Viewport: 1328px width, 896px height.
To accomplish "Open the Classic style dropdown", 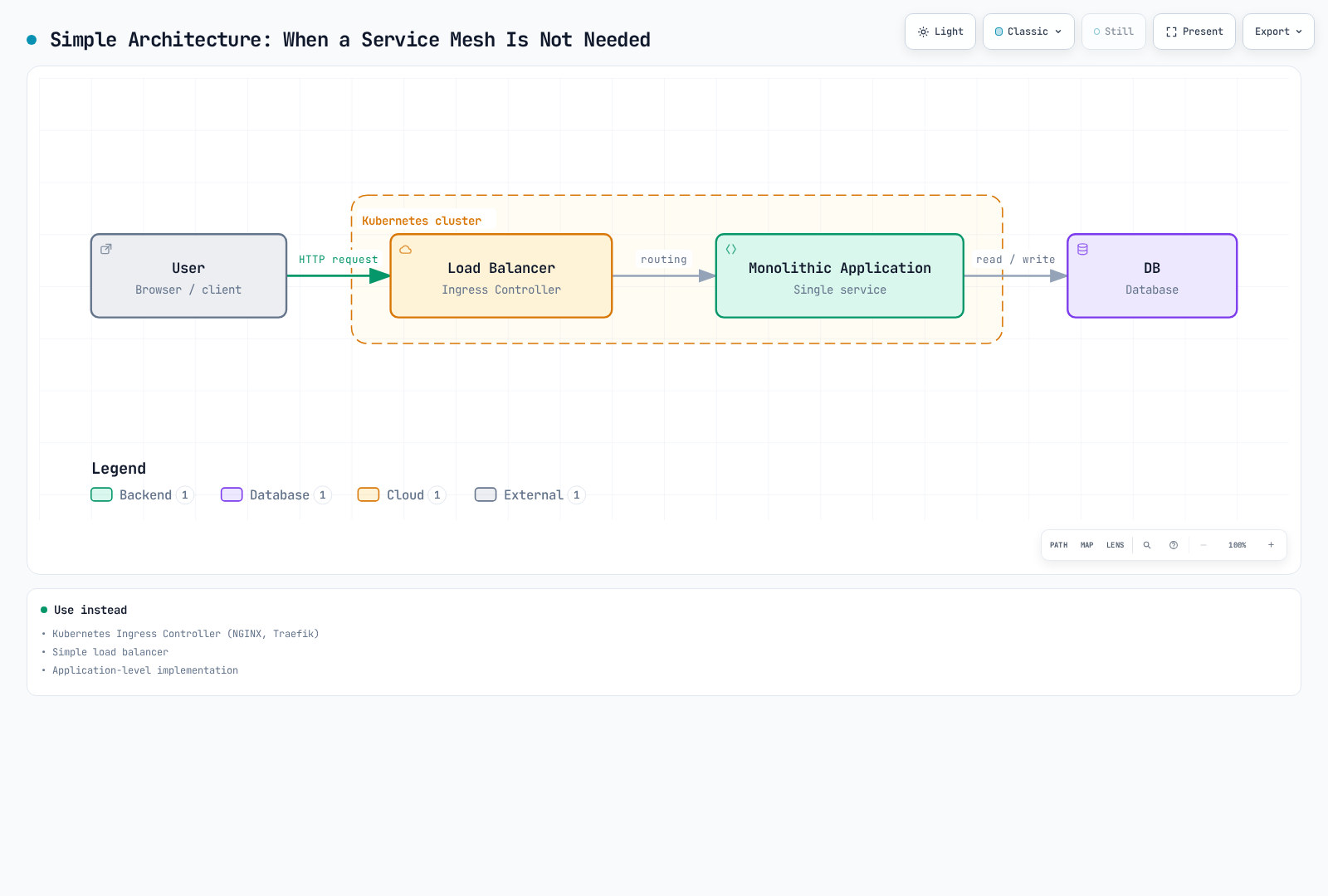I will click(x=1028, y=32).
